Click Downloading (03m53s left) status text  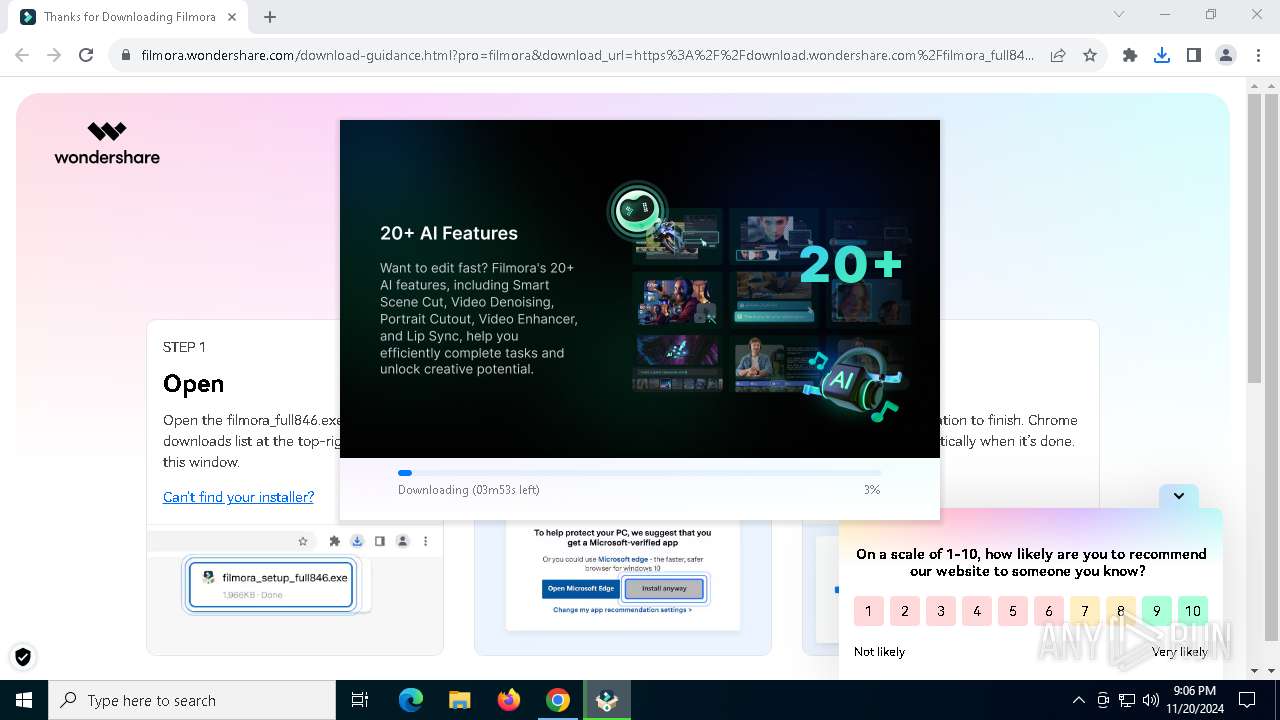pyautogui.click(x=469, y=490)
